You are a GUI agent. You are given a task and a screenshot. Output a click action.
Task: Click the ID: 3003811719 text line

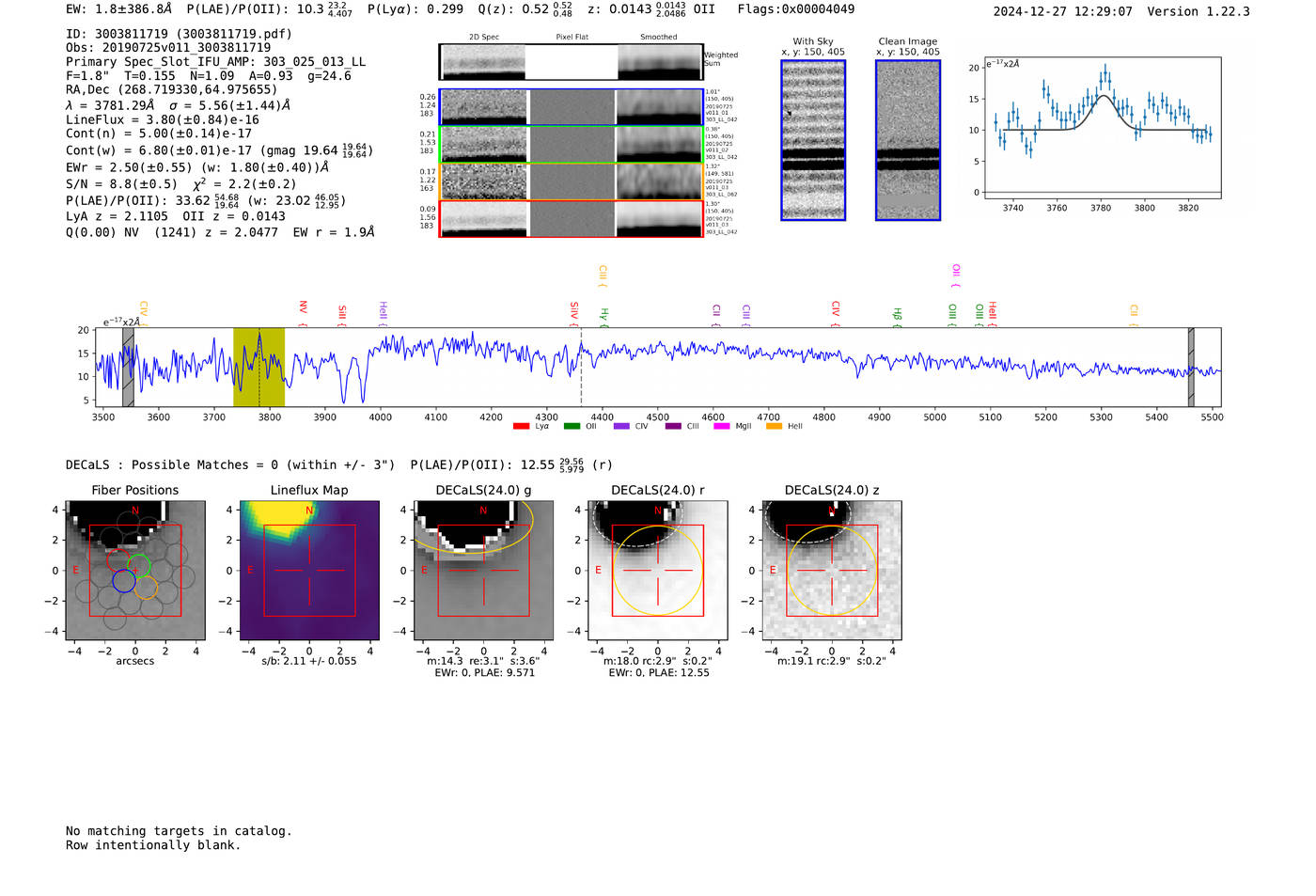tap(179, 34)
